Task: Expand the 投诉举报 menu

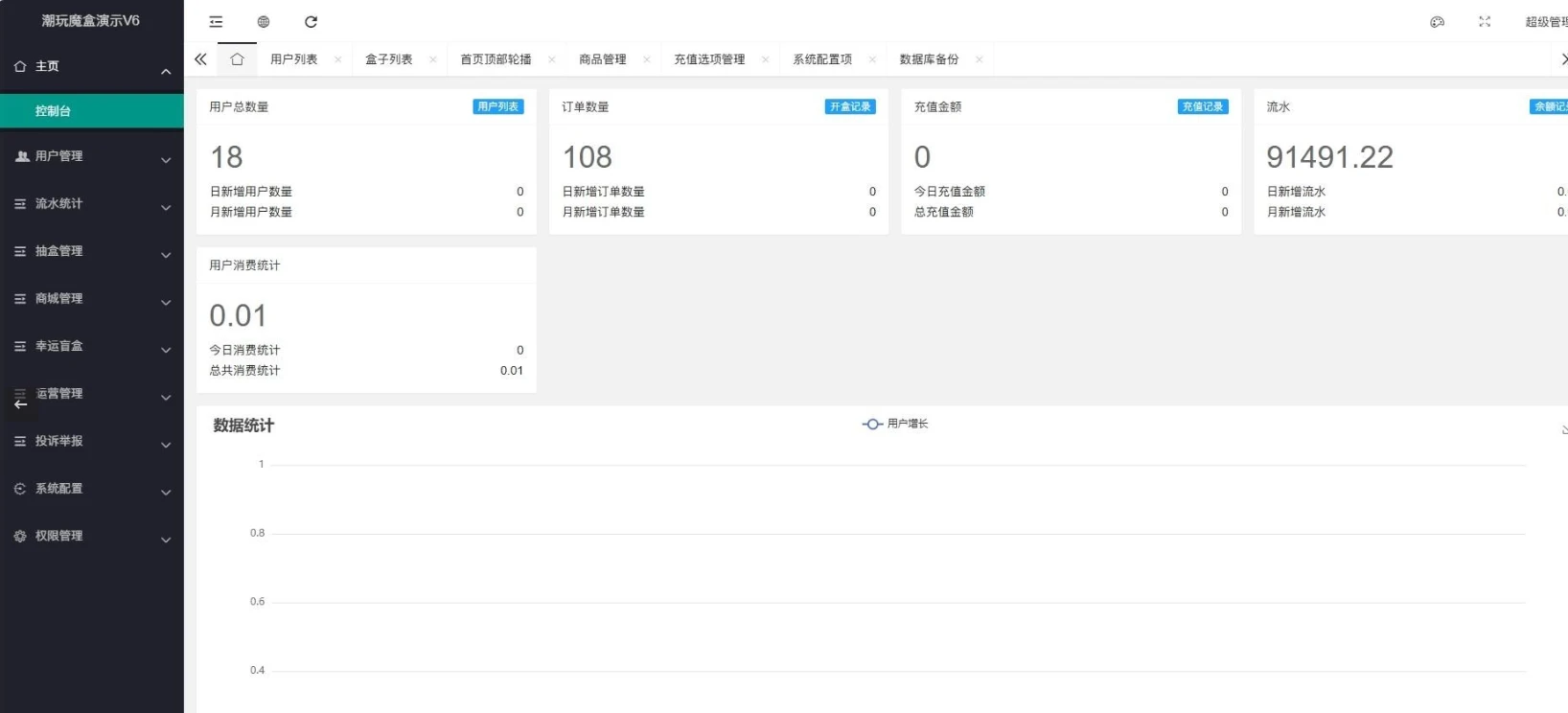Action: [166, 445]
